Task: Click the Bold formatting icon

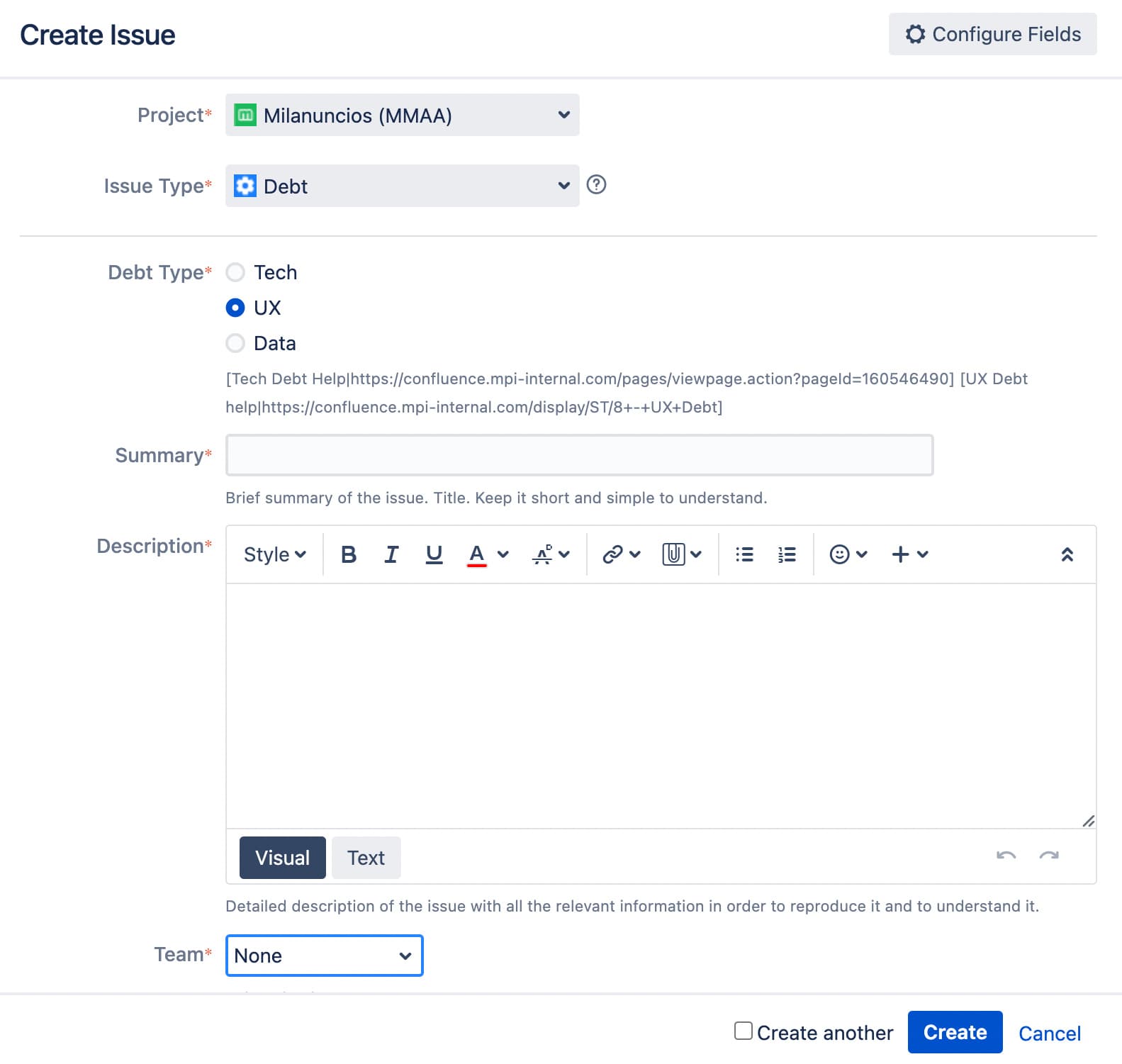Action: [x=348, y=554]
